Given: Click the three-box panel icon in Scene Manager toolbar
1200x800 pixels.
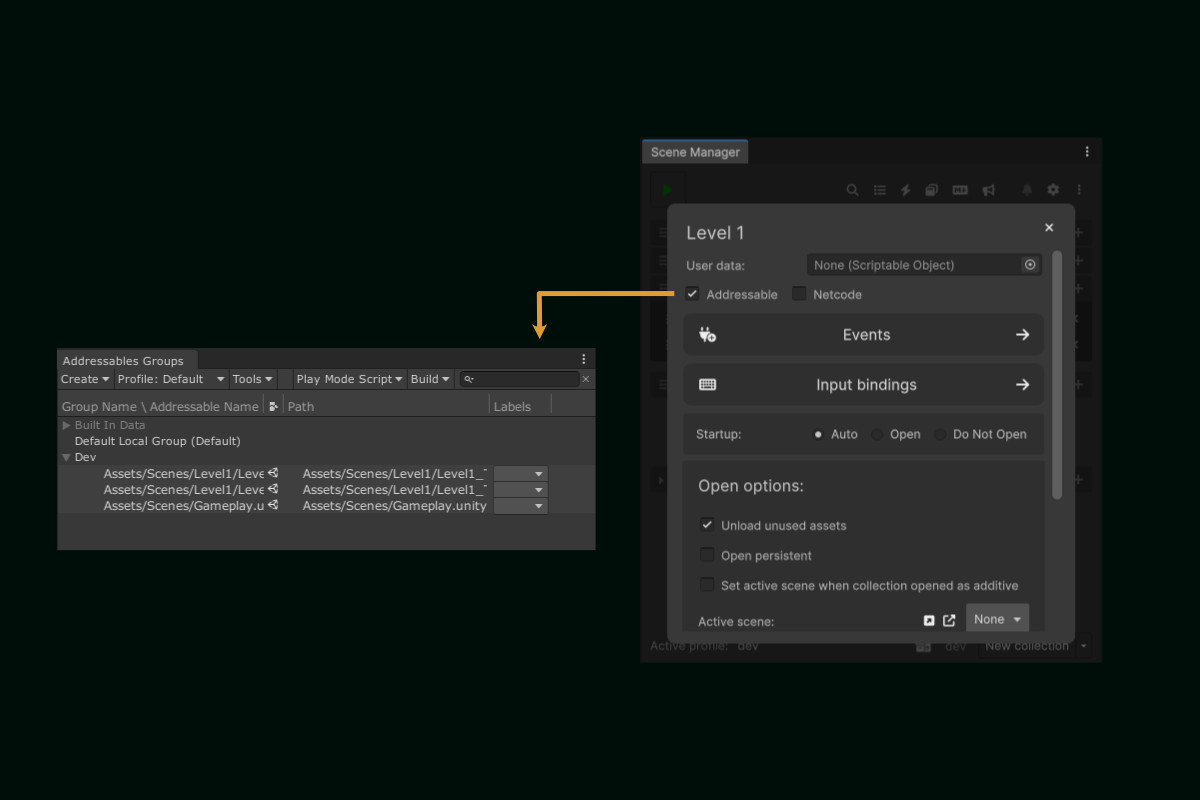Looking at the screenshot, I should (x=960, y=190).
